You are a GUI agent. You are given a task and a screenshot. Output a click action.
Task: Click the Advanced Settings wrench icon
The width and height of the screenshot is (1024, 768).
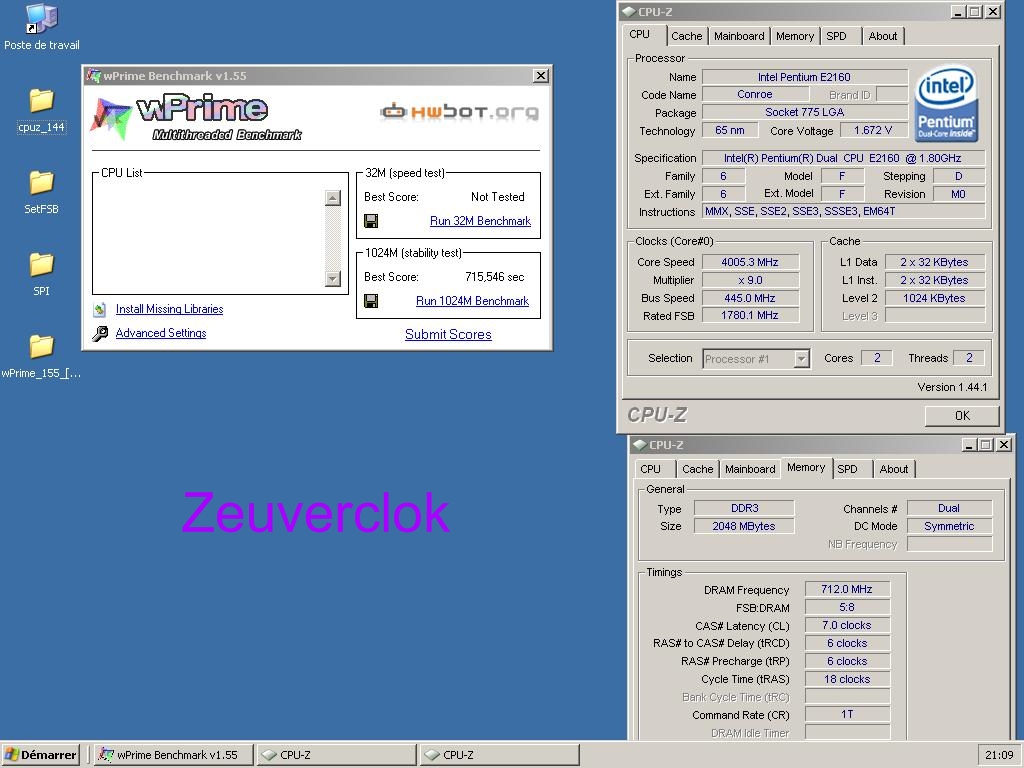[100, 334]
